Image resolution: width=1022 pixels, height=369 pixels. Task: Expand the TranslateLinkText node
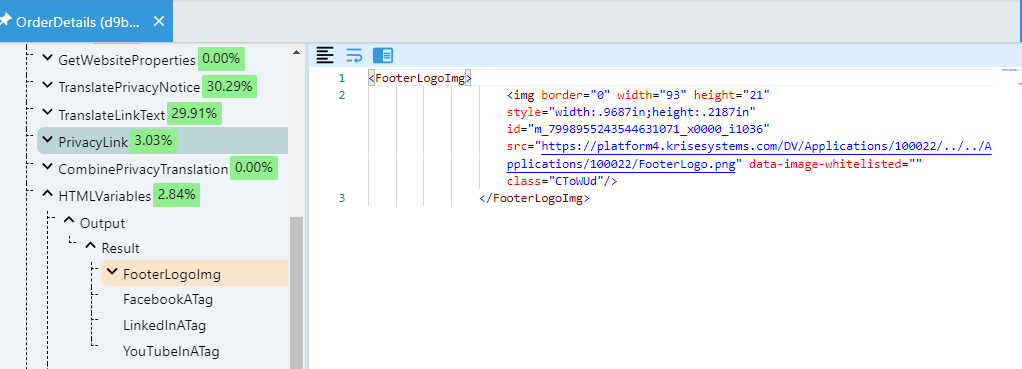[x=47, y=113]
